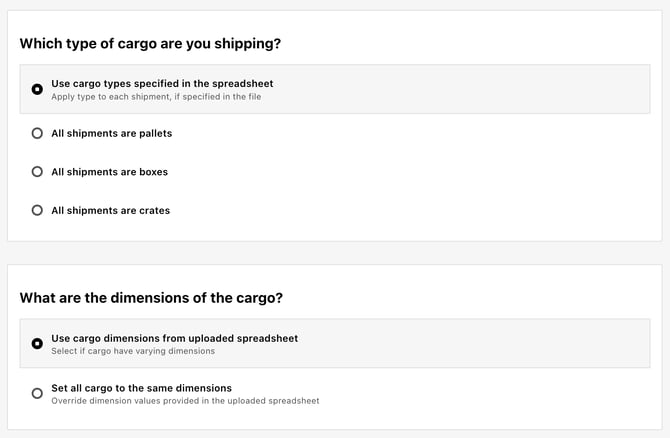Click empty right side of highlighted cargo types row

470,89
